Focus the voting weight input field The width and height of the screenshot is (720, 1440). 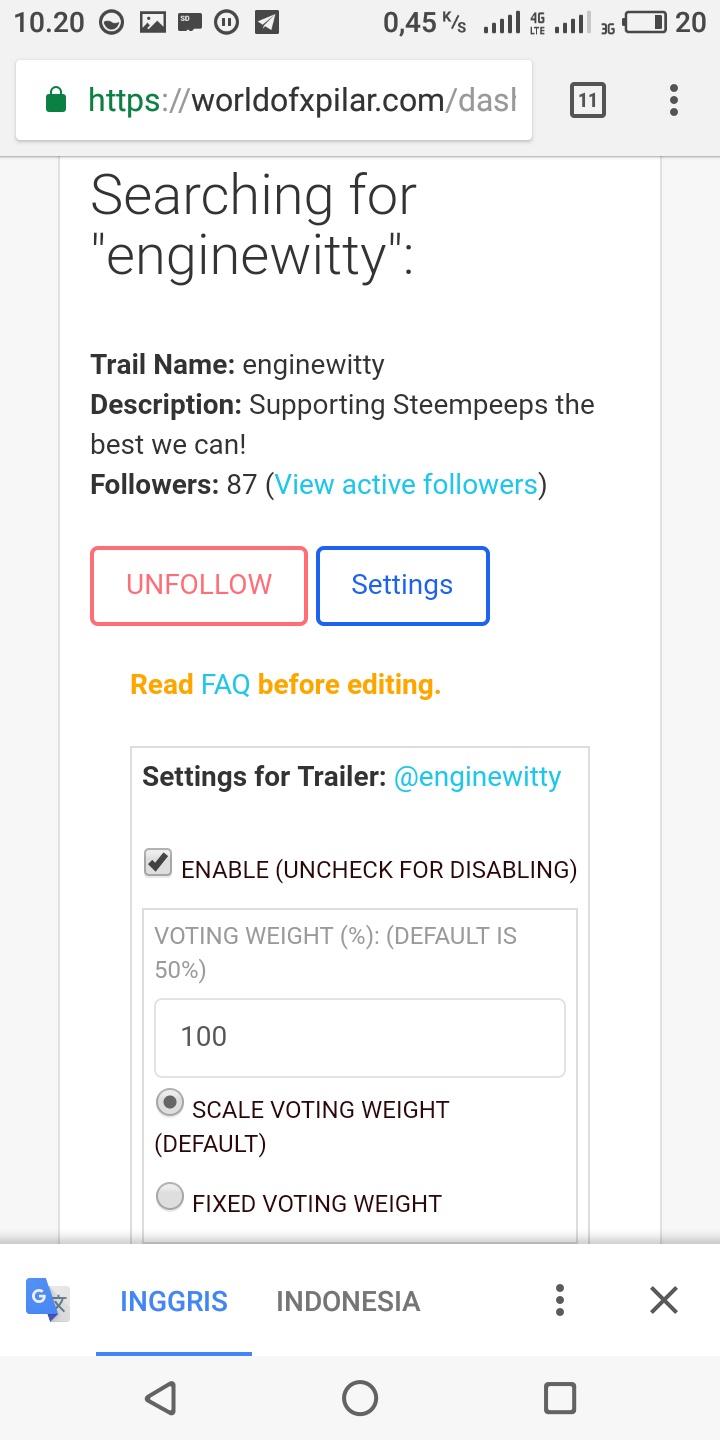(x=359, y=1037)
